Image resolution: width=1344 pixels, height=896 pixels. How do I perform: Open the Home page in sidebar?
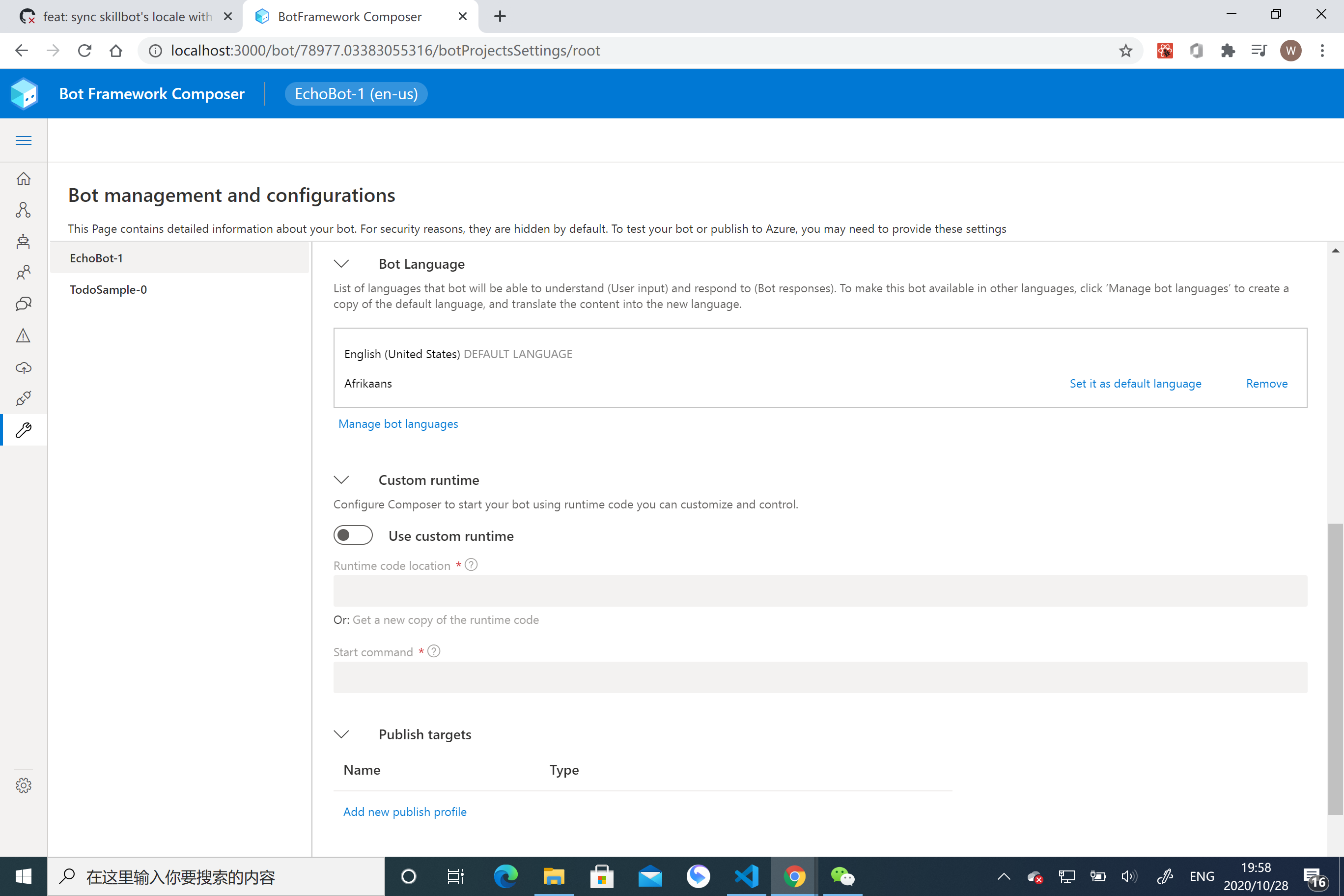pyautogui.click(x=24, y=179)
